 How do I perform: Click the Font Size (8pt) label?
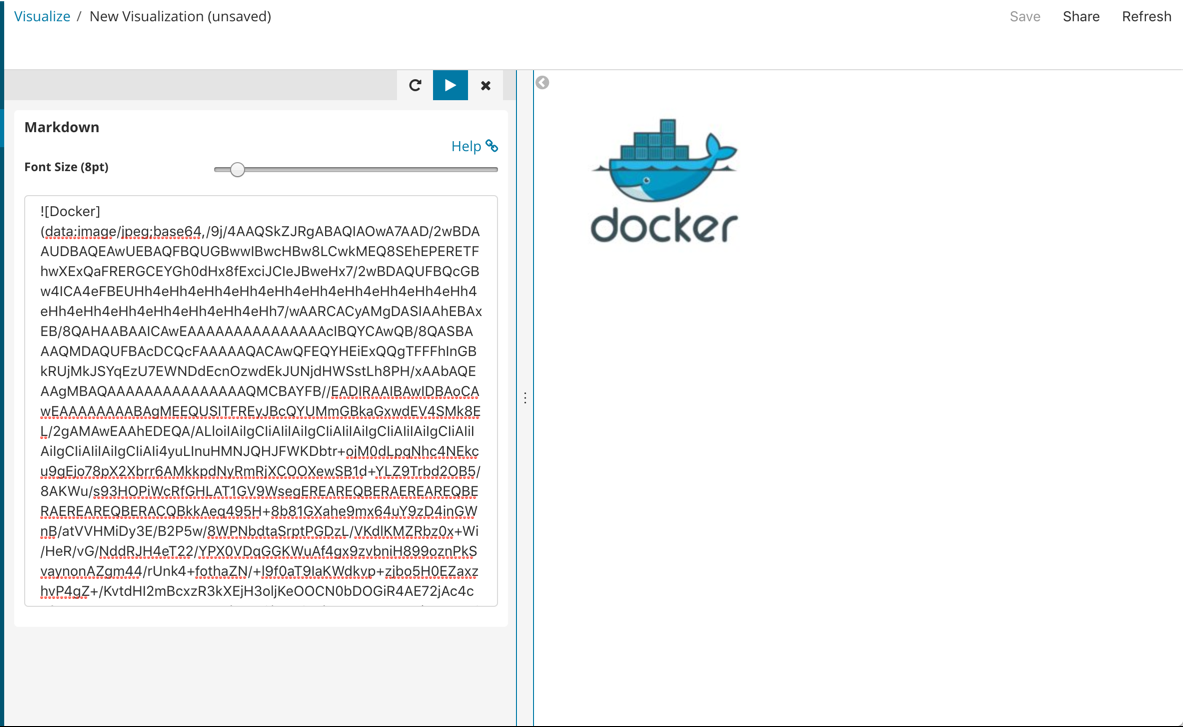[66, 167]
